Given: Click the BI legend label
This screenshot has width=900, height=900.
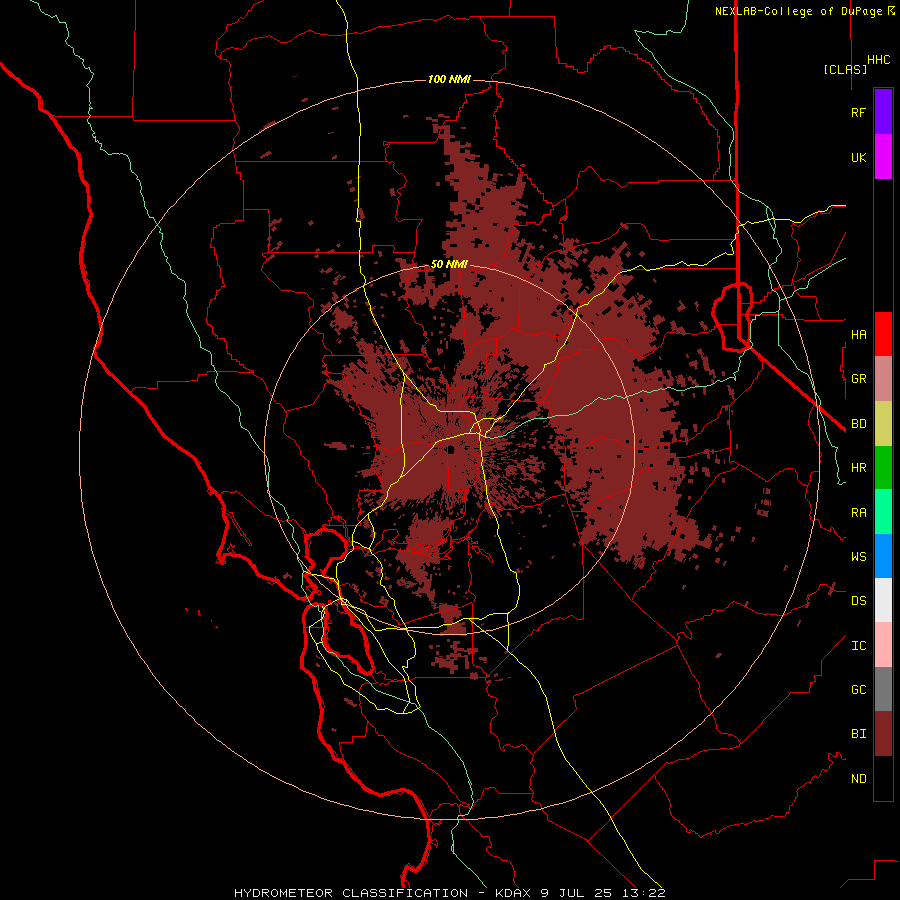Looking at the screenshot, I should (x=858, y=734).
